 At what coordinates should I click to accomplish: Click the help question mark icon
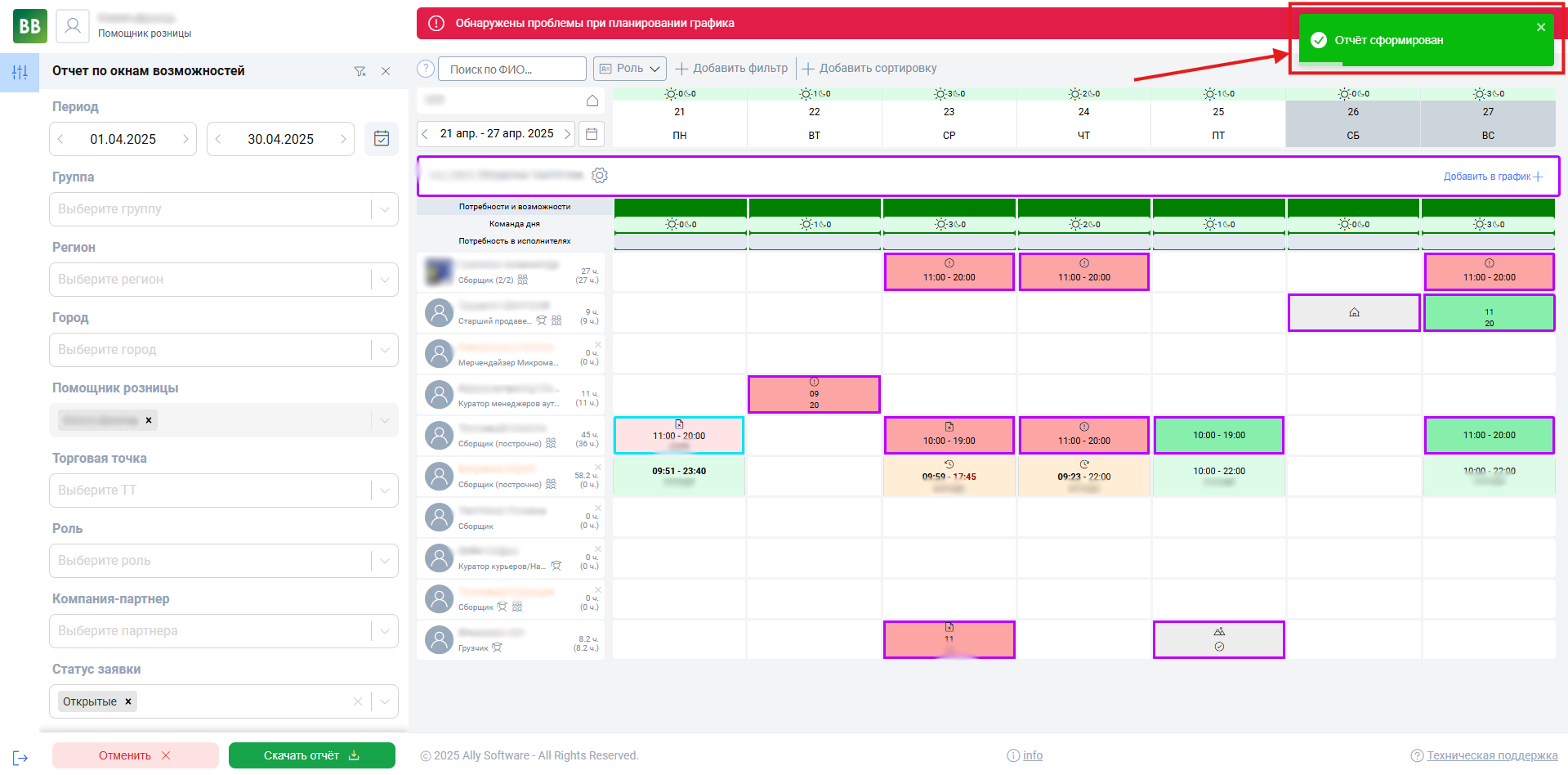425,69
